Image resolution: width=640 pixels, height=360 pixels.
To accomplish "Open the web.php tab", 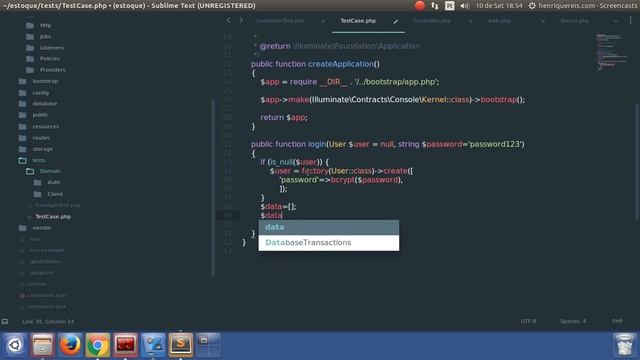I will (499, 21).
